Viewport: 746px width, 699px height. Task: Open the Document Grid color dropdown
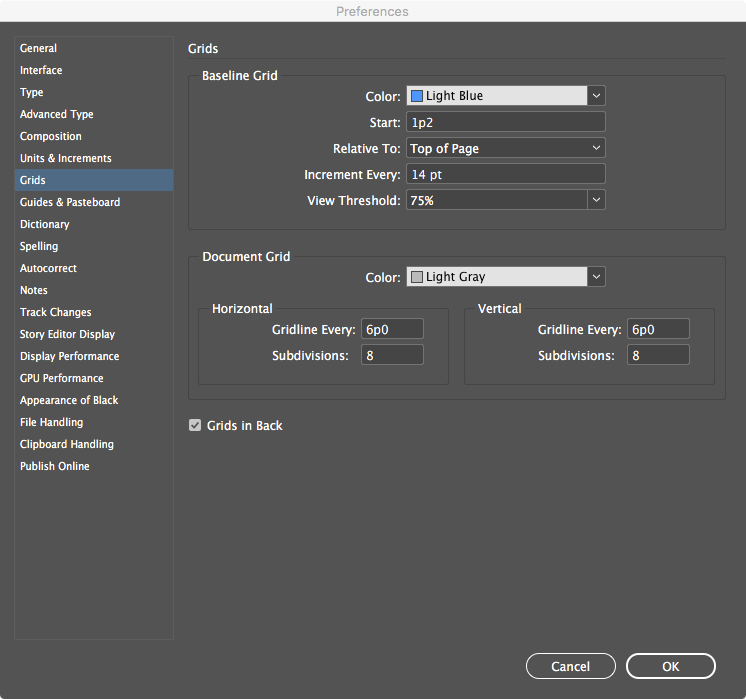pos(596,277)
